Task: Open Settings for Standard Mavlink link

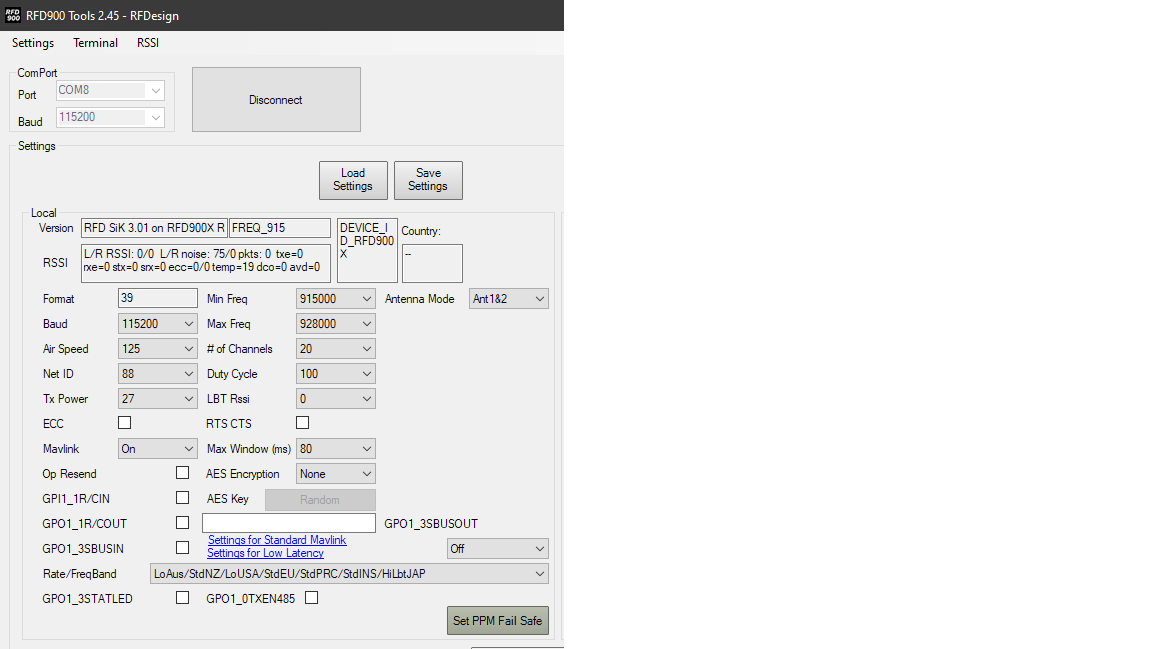Action: click(x=277, y=540)
